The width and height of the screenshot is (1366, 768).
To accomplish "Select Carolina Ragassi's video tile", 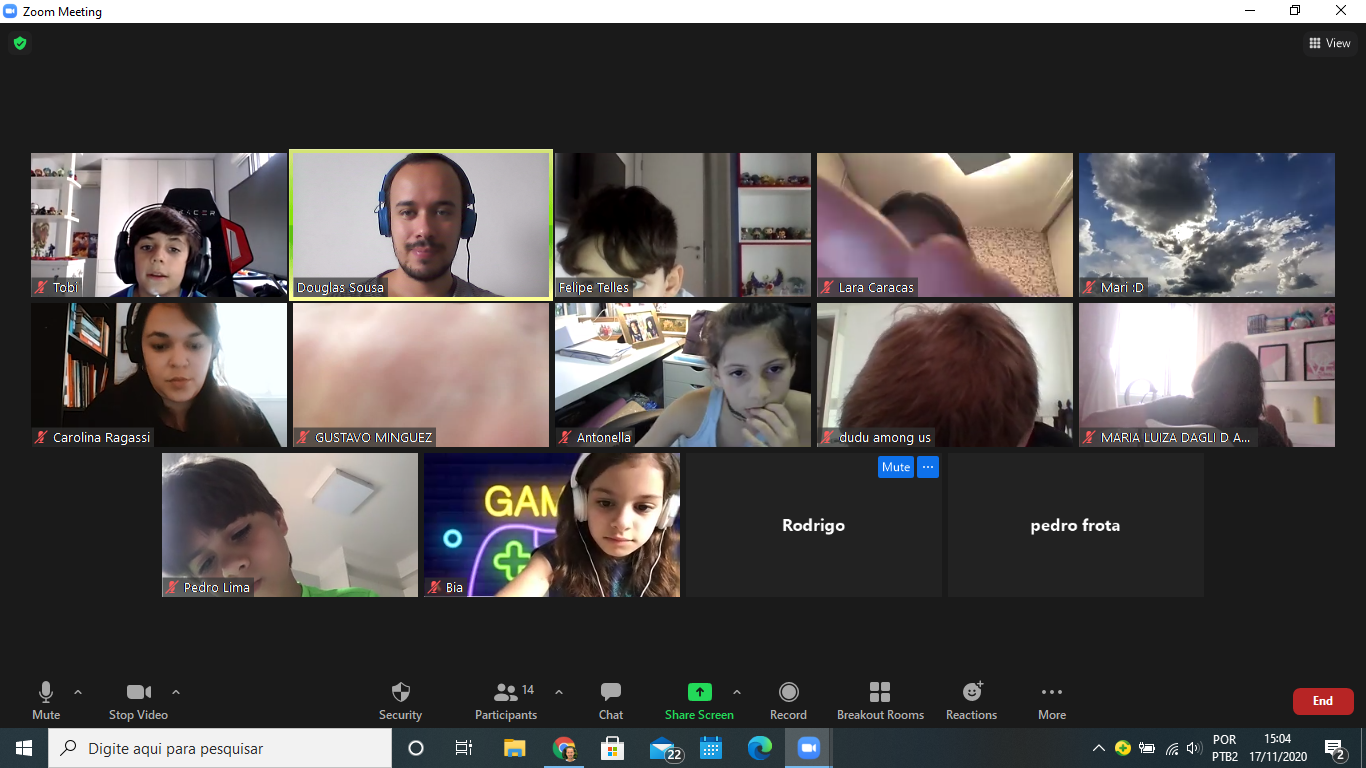I will click(x=159, y=375).
